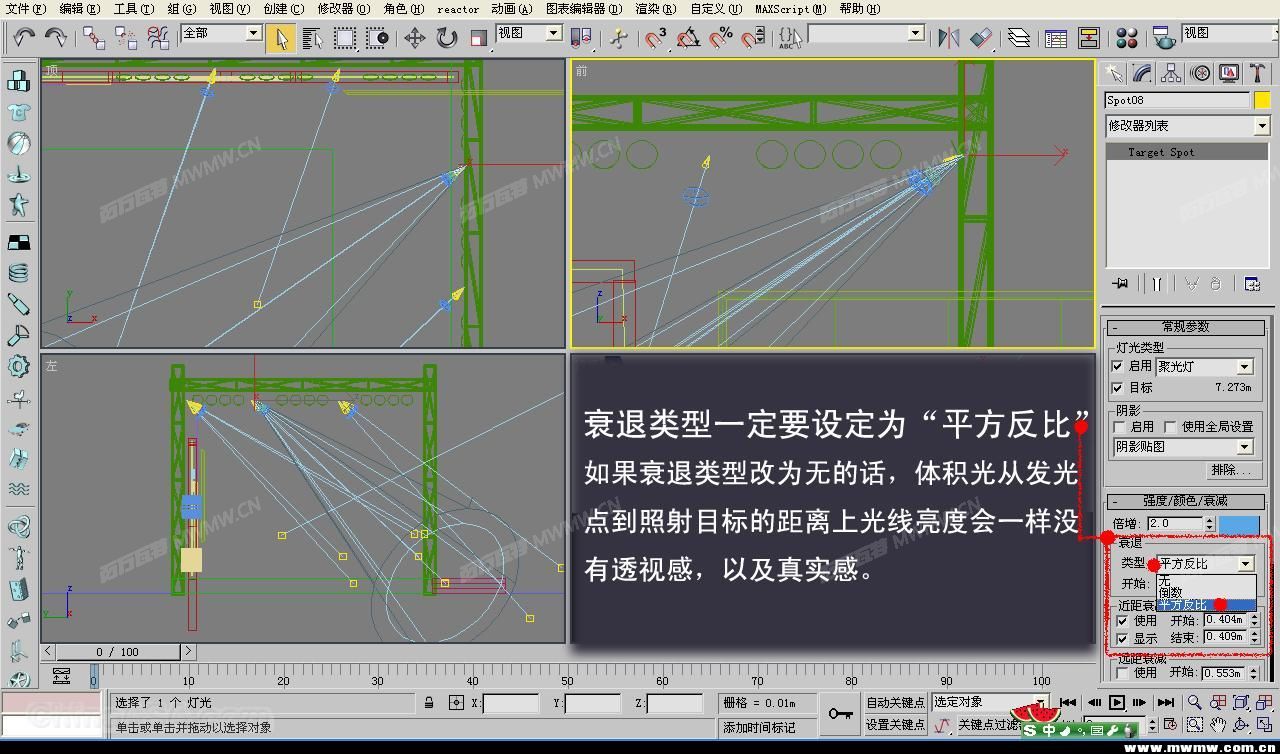Select the Move tool
1280x754 pixels.
(414, 38)
